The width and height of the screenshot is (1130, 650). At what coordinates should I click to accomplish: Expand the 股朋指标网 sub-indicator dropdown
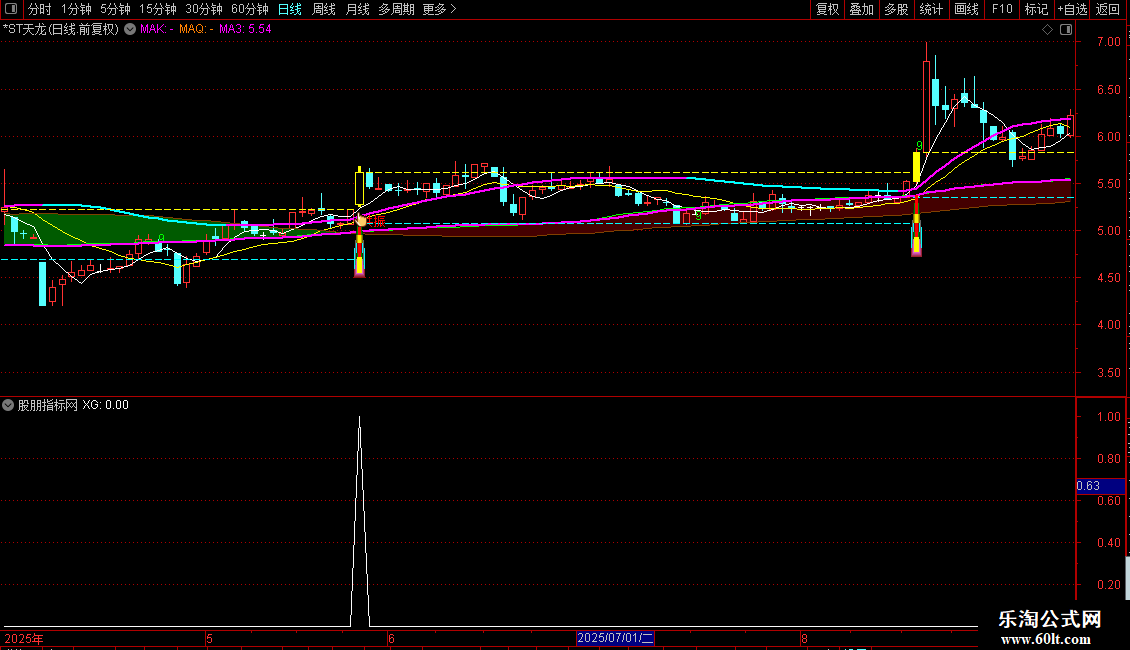point(8,405)
